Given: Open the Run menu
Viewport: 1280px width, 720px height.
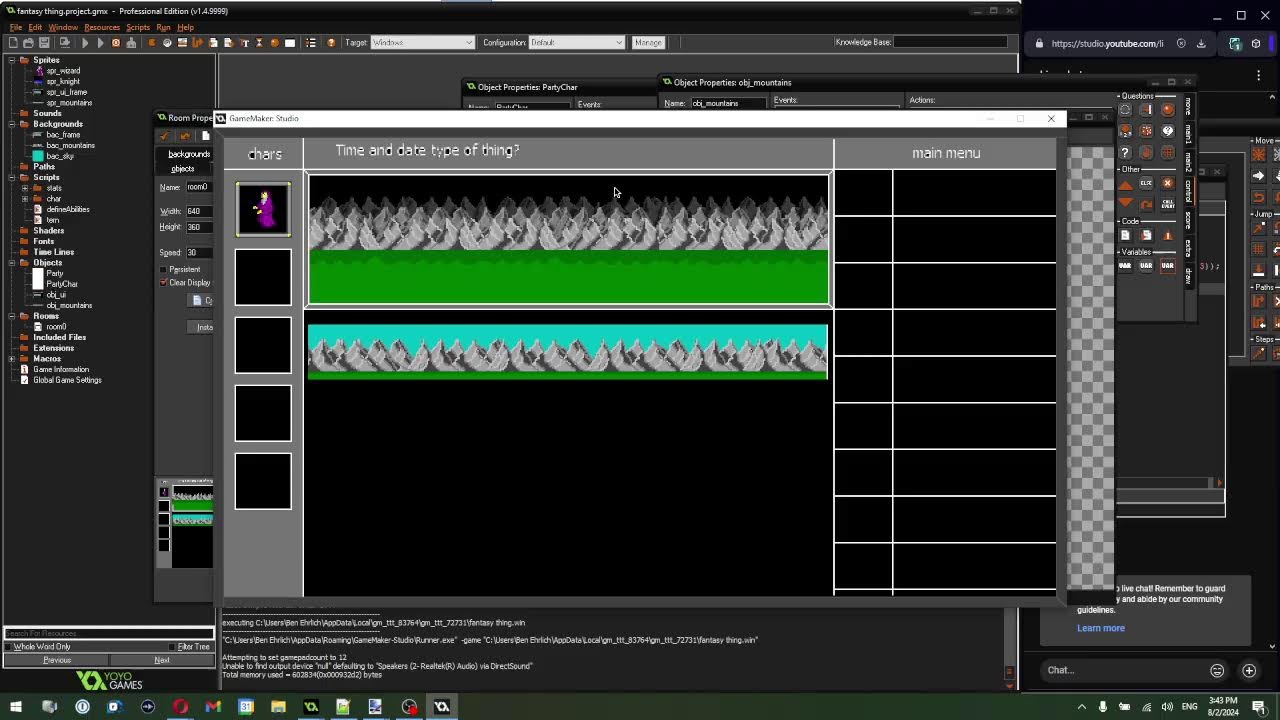Looking at the screenshot, I should [x=163, y=27].
